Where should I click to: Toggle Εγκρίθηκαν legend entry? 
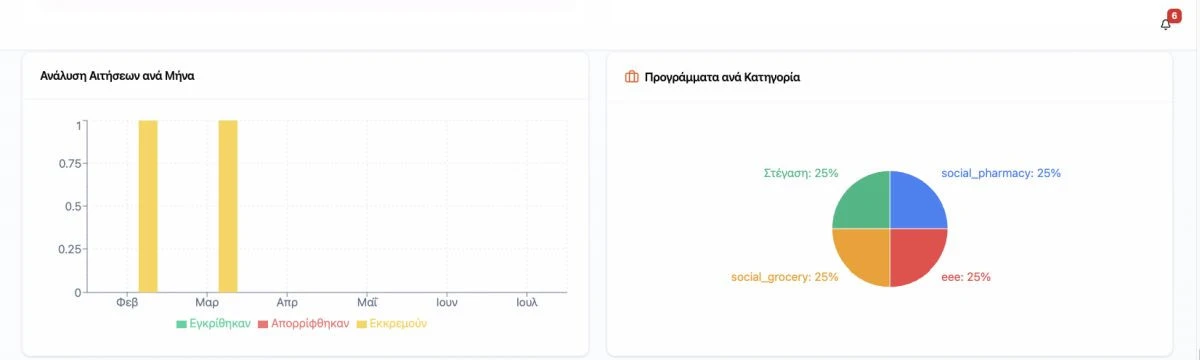[x=213, y=324]
